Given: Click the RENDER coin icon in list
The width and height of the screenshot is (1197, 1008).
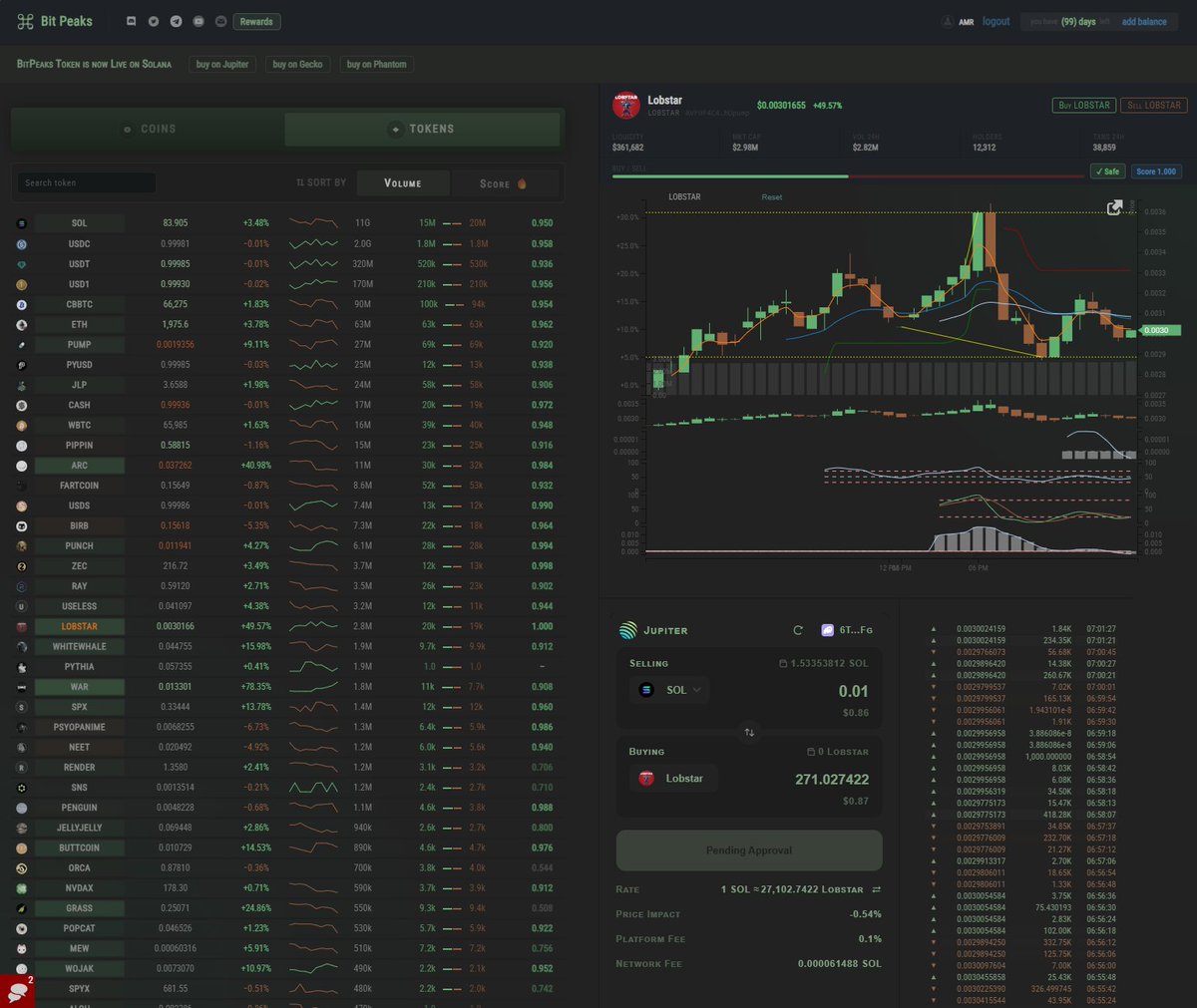Looking at the screenshot, I should coord(22,768).
